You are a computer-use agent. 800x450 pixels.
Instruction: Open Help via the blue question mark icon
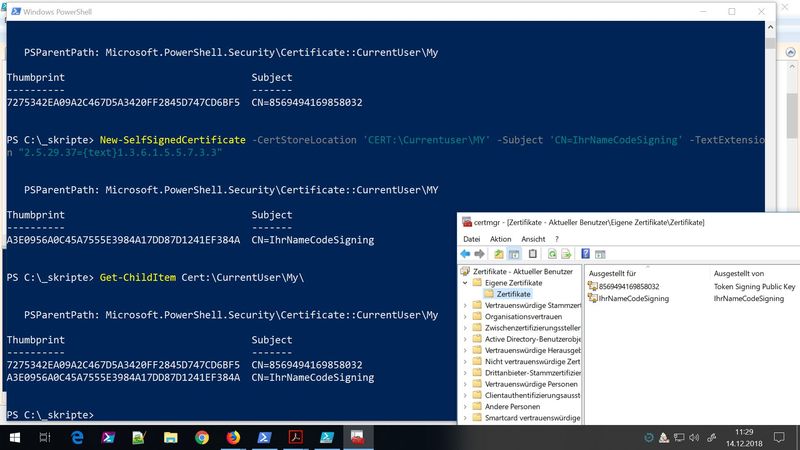pos(584,254)
